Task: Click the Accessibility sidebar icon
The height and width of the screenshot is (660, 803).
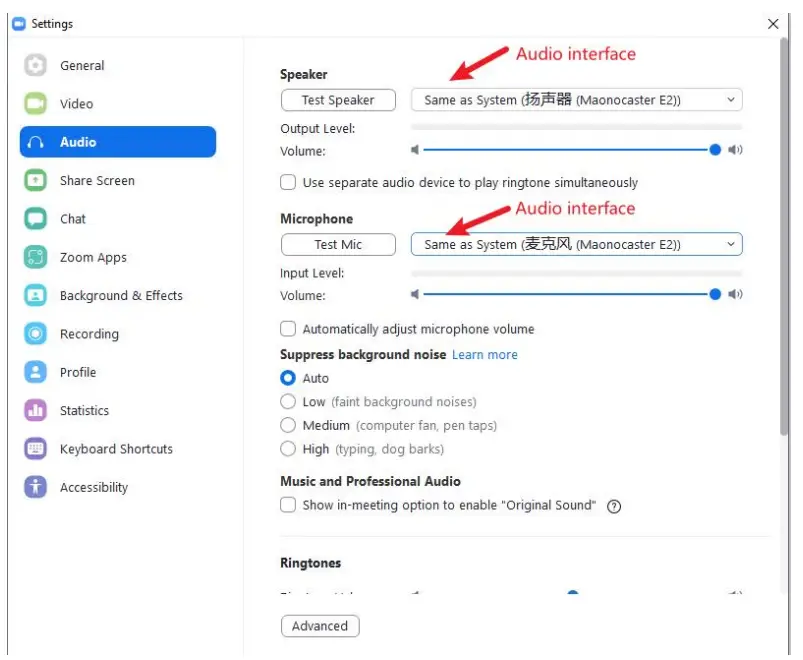Action: point(36,488)
